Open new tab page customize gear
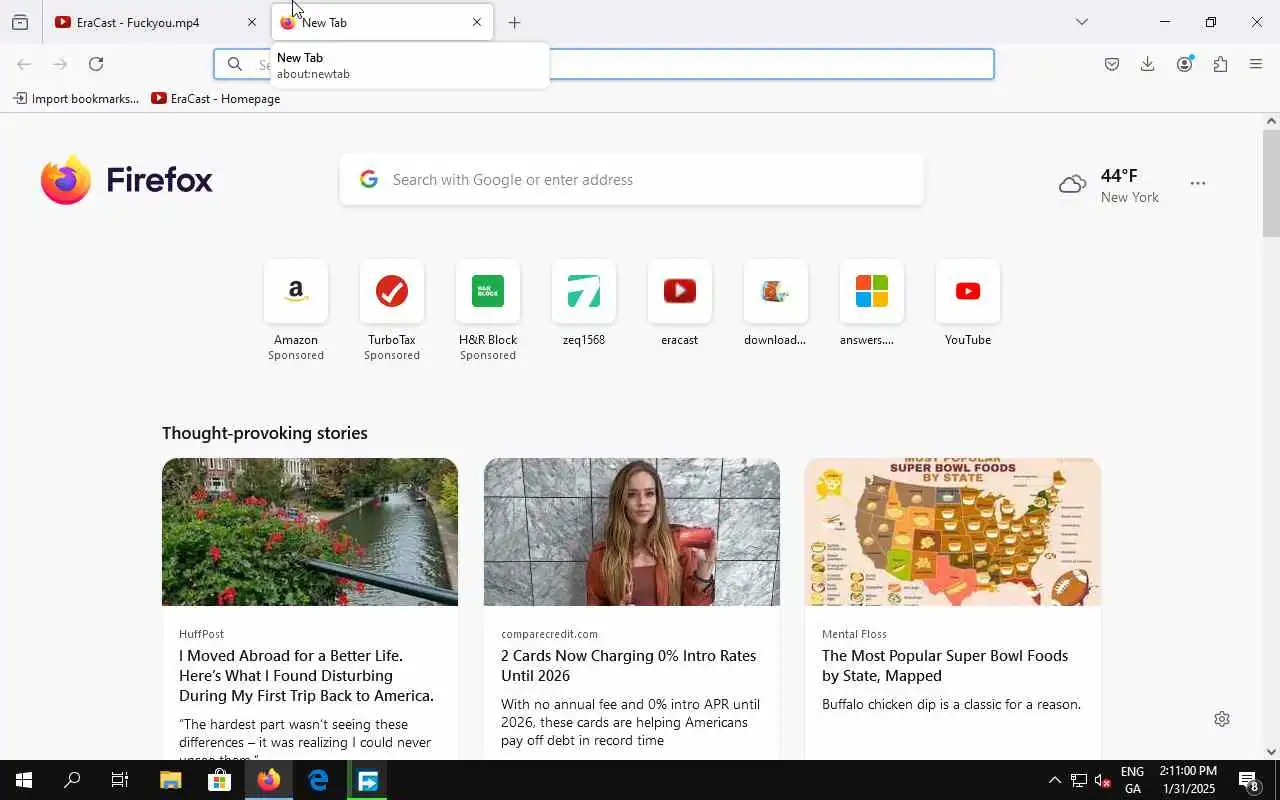The height and width of the screenshot is (800, 1280). [1221, 719]
